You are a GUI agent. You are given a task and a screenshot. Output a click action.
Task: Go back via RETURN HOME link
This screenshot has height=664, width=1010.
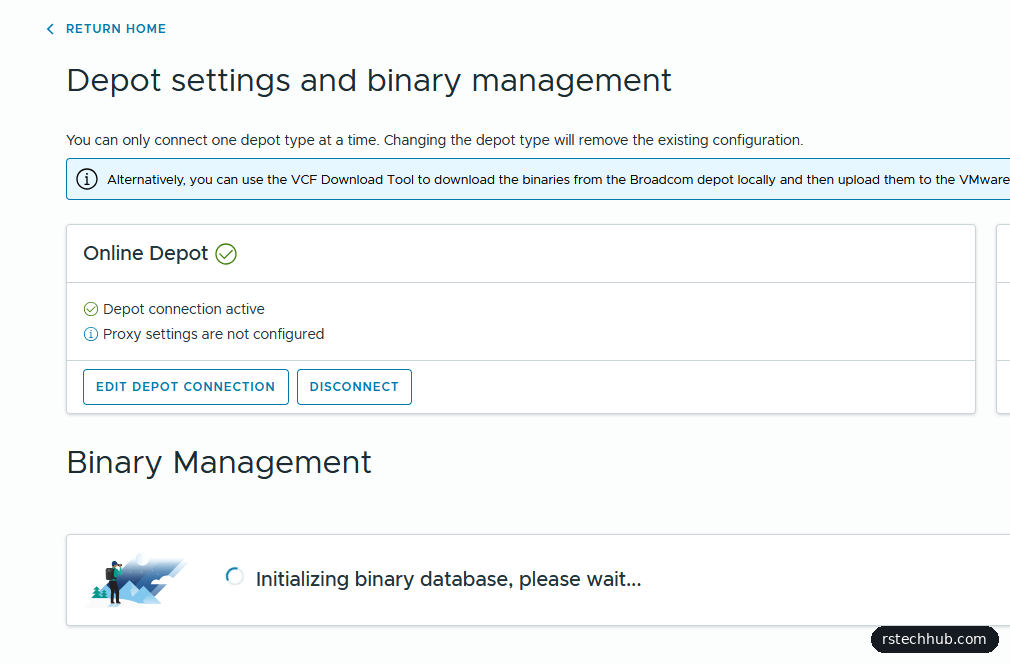[116, 29]
